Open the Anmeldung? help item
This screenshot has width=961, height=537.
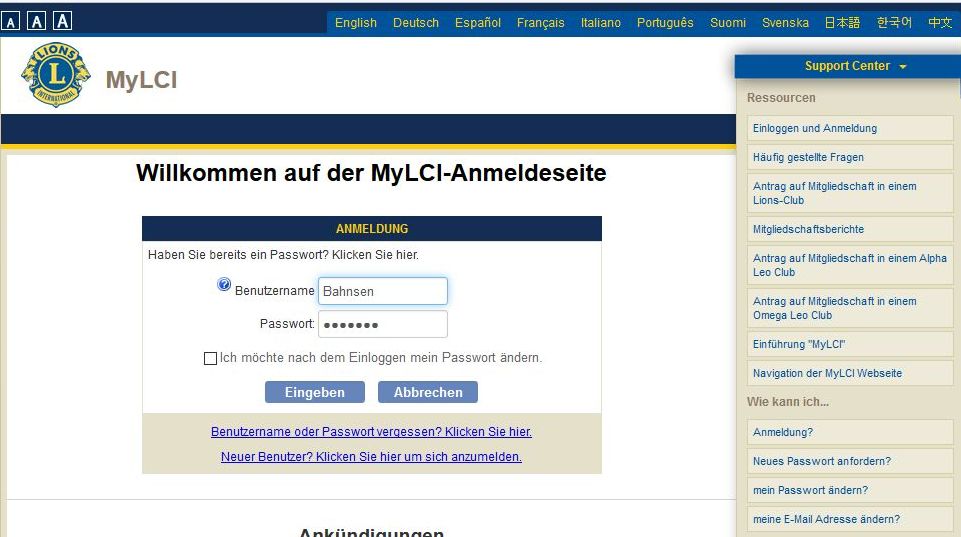click(850, 432)
